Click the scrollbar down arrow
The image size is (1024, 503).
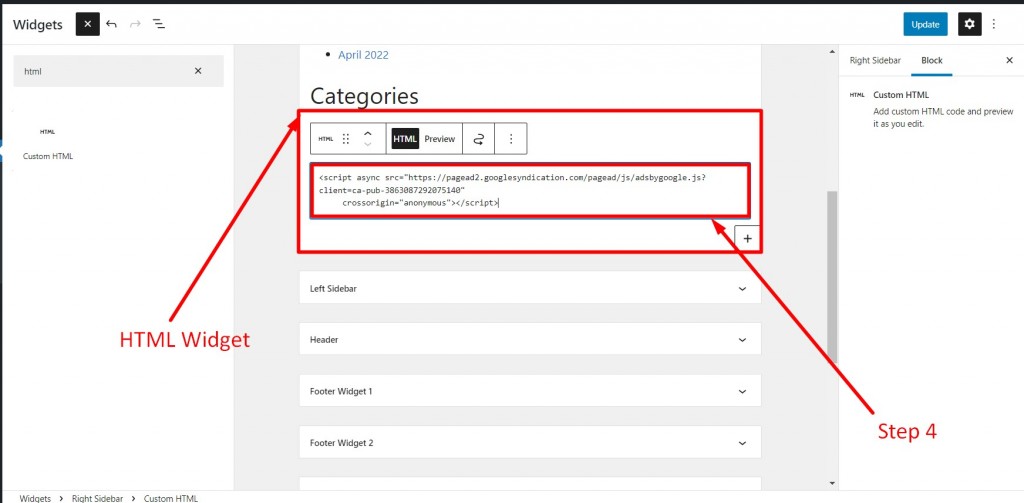tap(832, 483)
